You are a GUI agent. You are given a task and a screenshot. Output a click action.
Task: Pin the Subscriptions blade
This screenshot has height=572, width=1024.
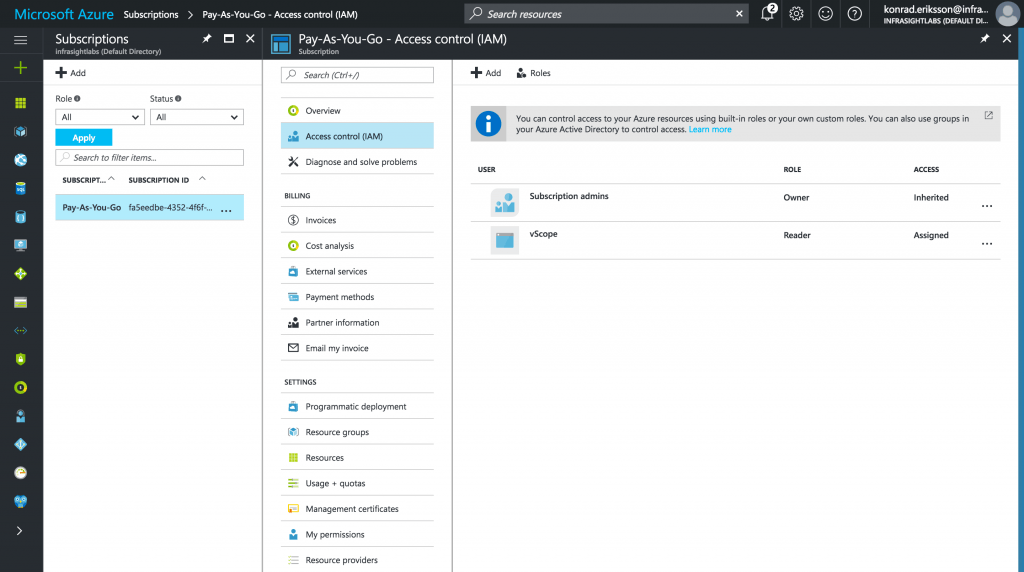pyautogui.click(x=207, y=39)
